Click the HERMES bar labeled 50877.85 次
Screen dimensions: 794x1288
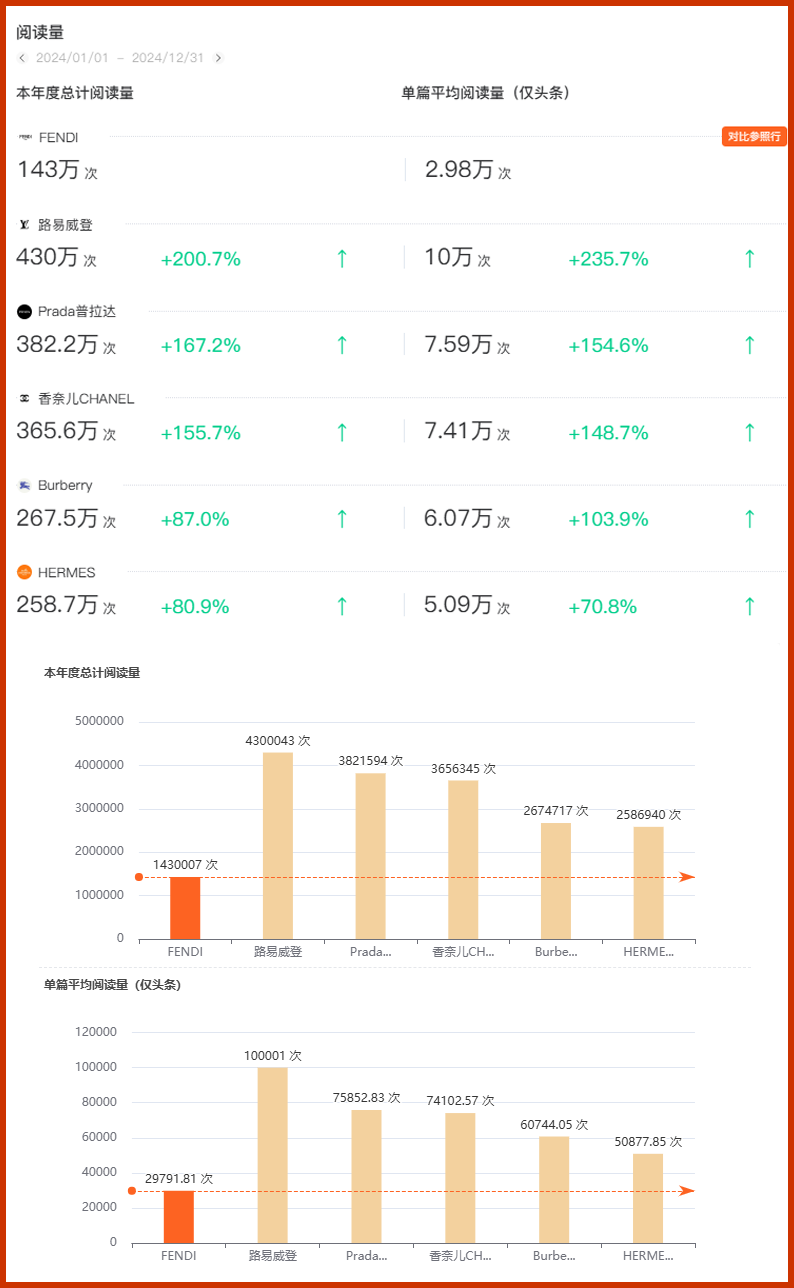coord(648,1199)
